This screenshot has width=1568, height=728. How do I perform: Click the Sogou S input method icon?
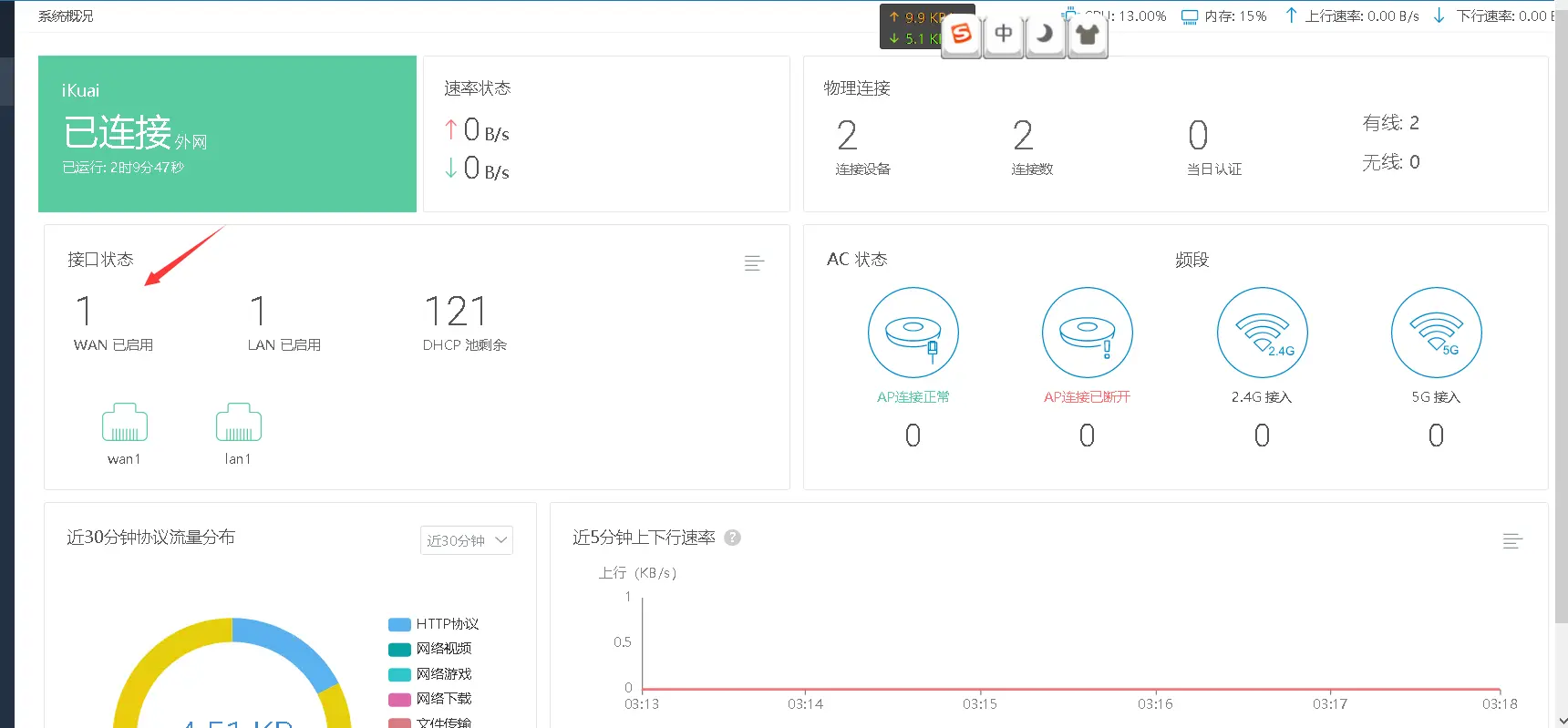pos(961,35)
